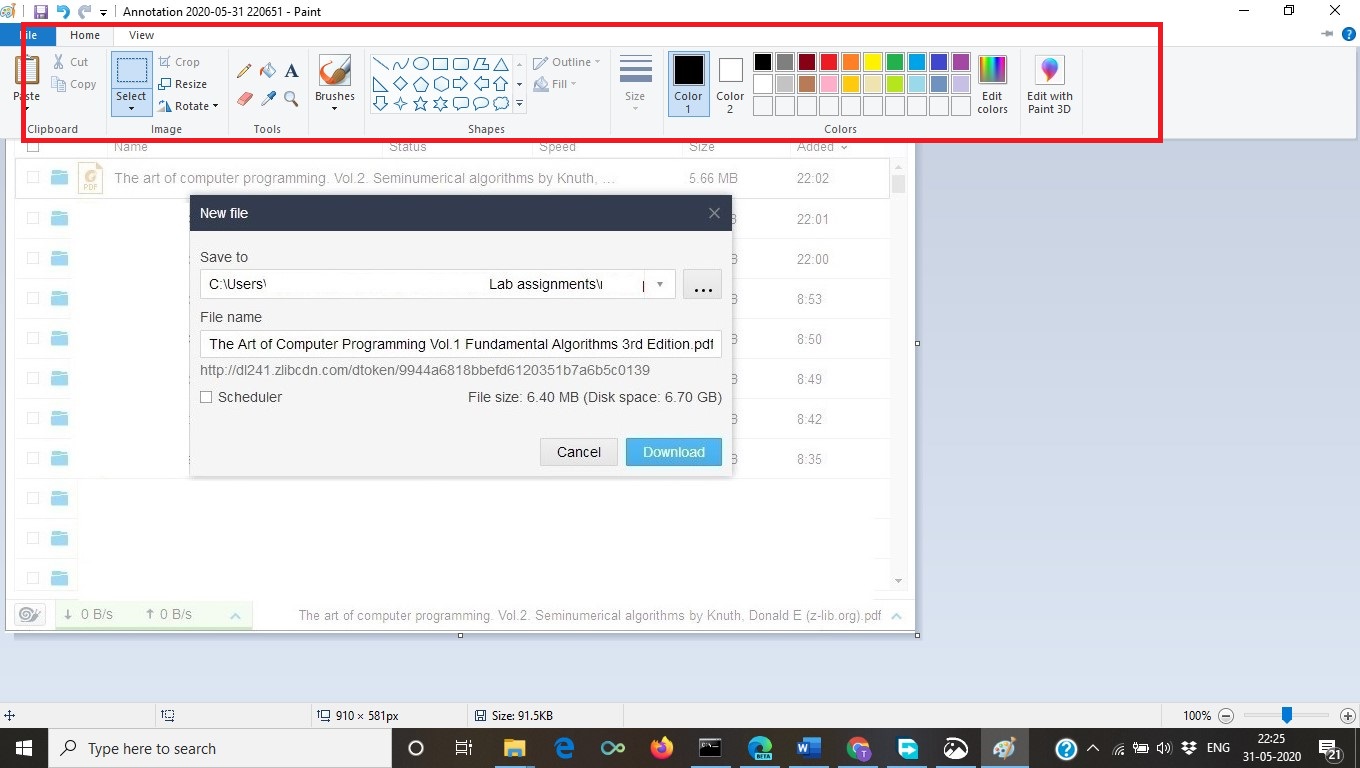Click the browse '...' button beside Save to

click(702, 284)
